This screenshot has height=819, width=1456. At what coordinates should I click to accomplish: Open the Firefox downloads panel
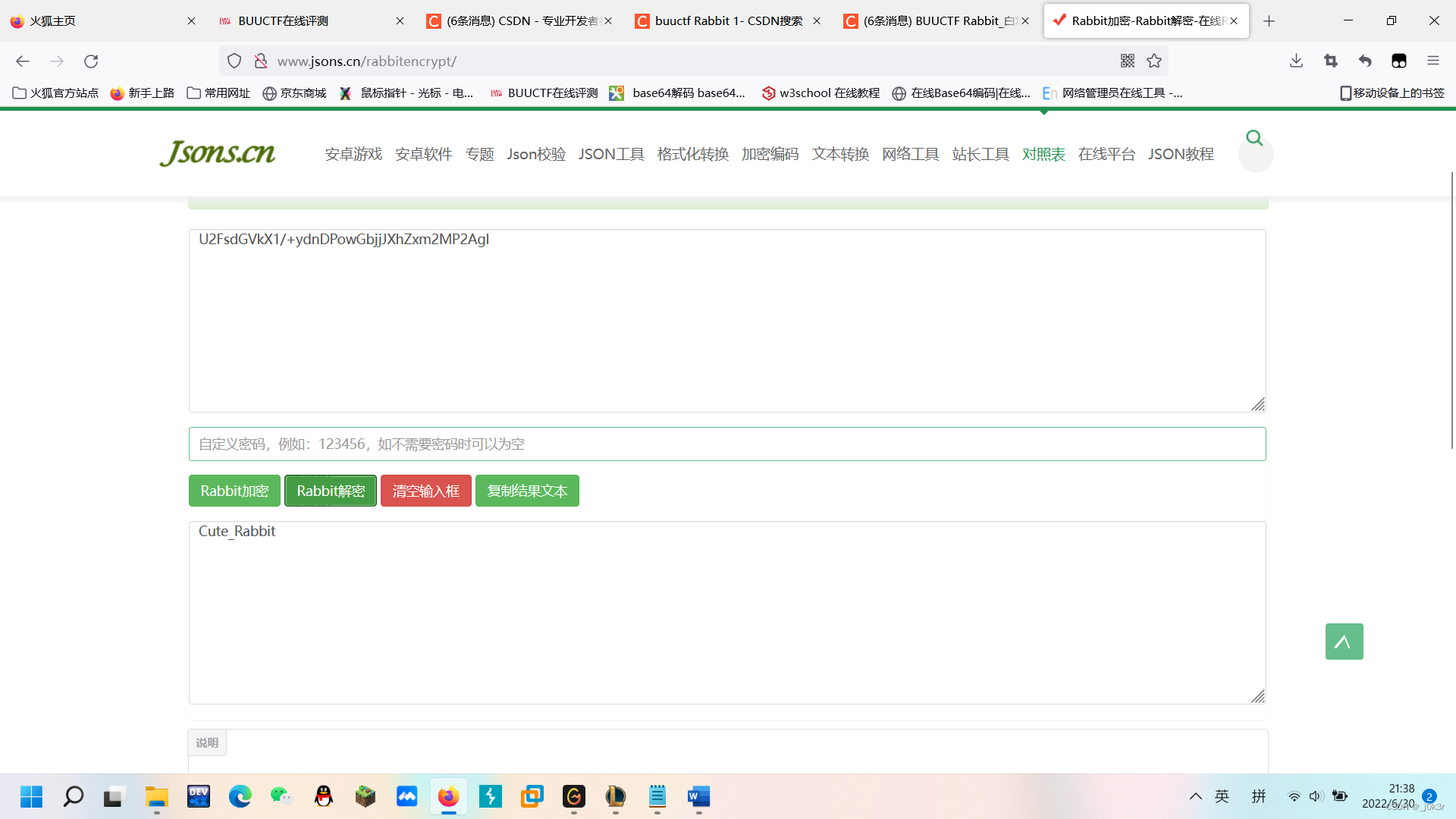pos(1296,61)
